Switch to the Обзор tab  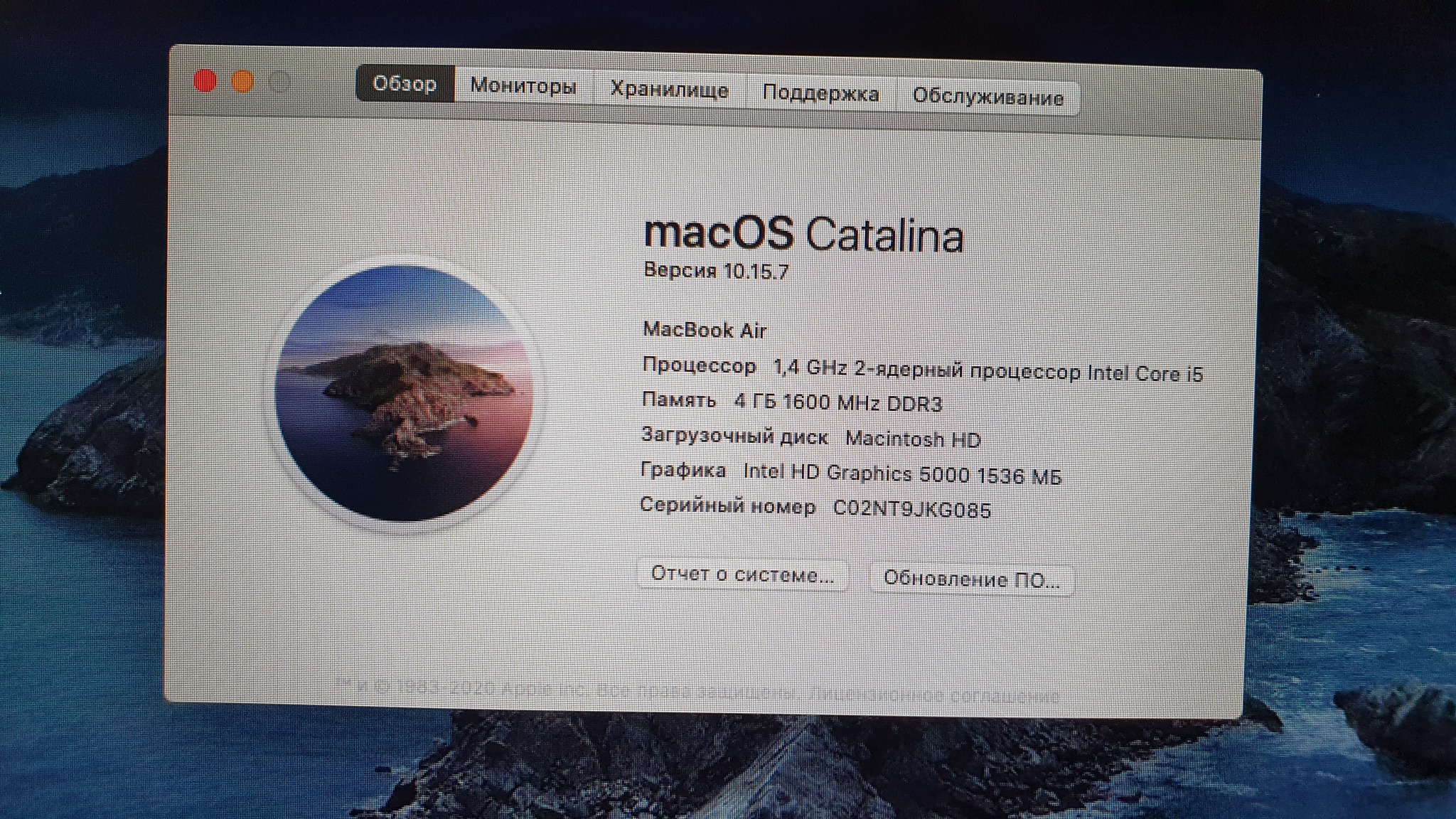405,85
